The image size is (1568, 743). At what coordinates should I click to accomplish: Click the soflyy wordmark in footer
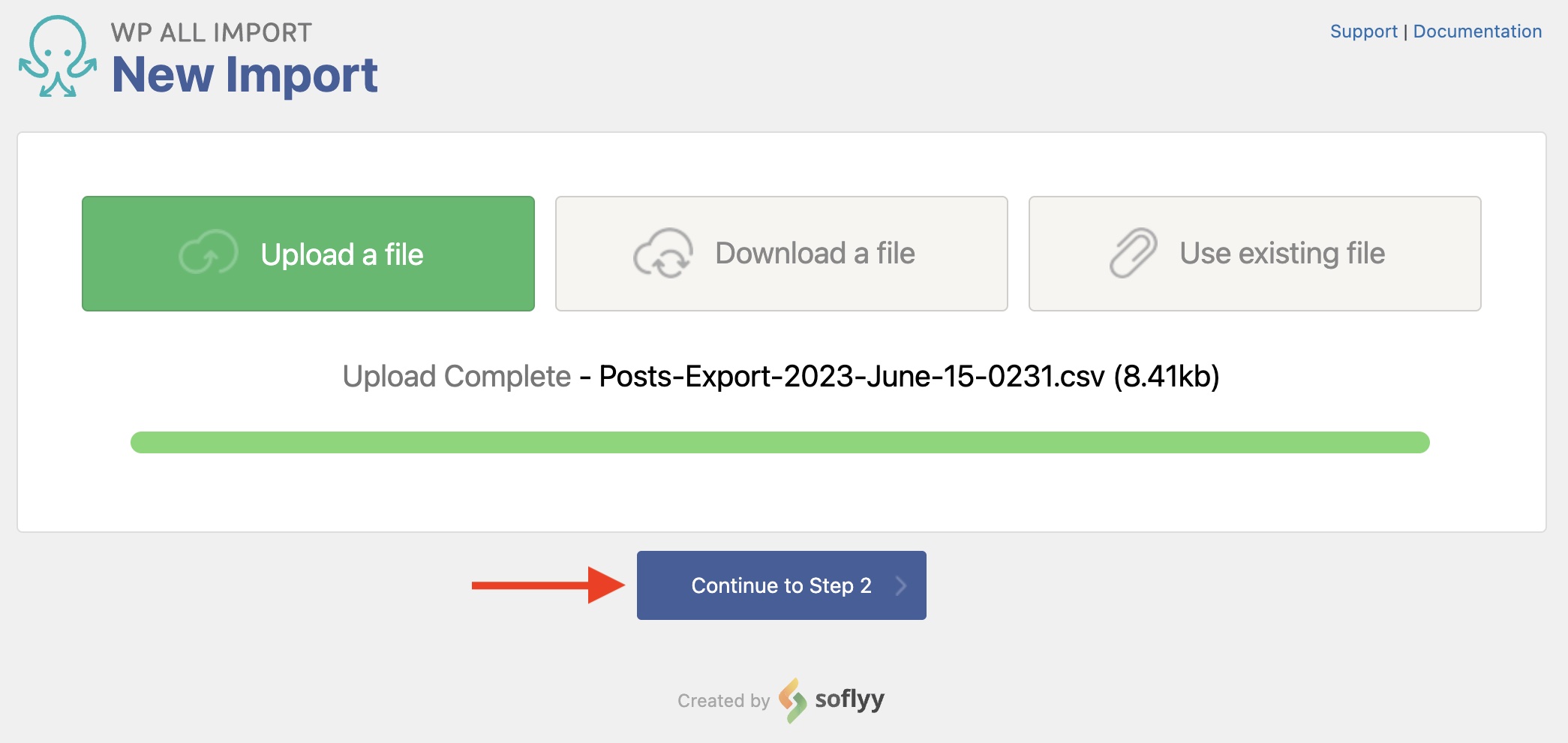(849, 699)
